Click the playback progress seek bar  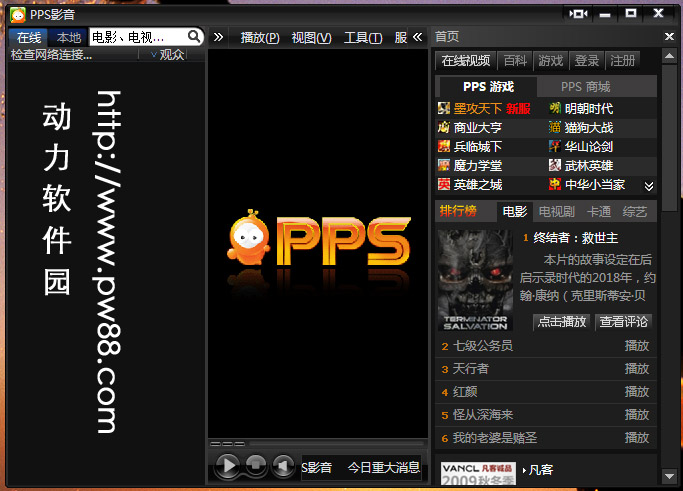click(x=320, y=443)
